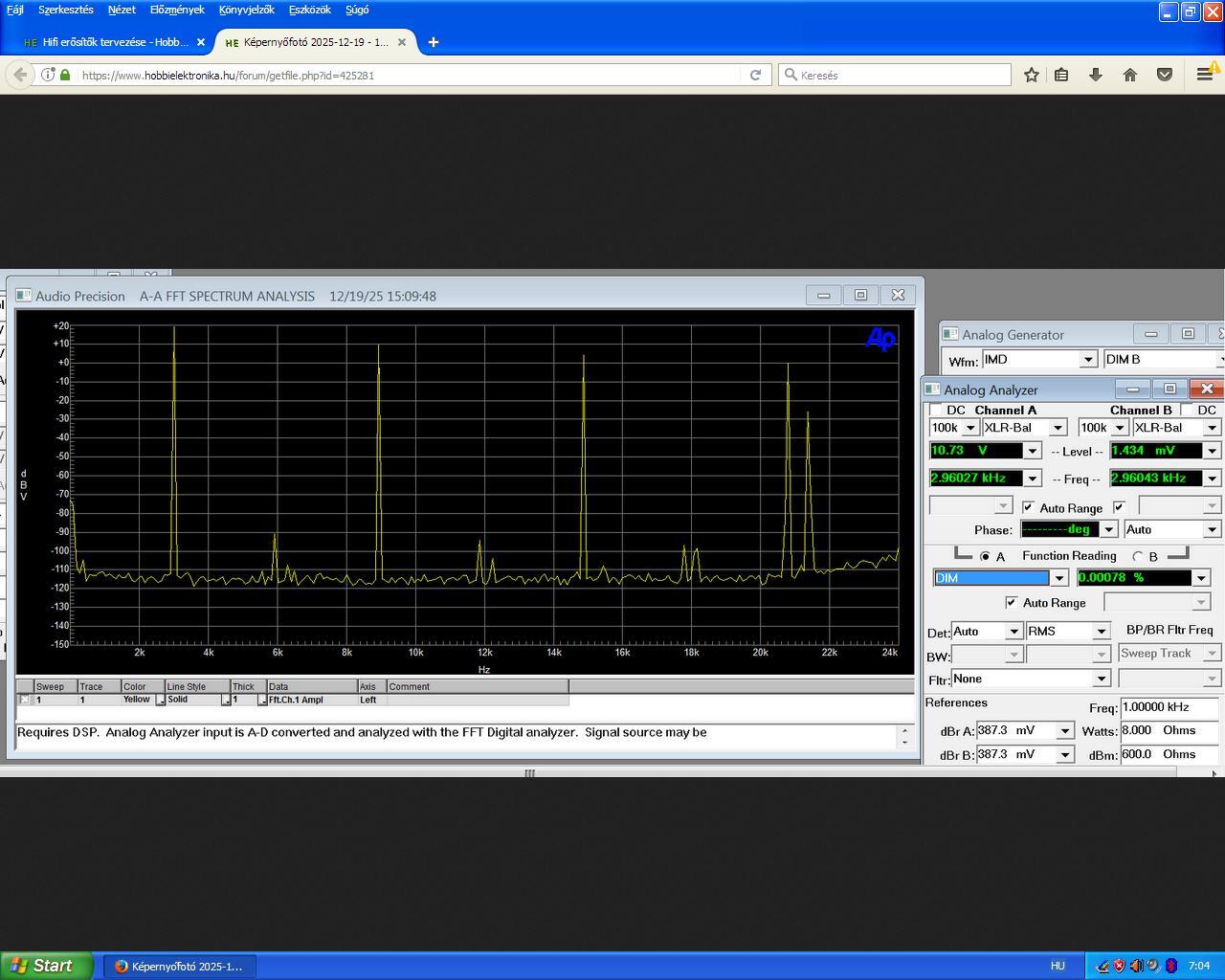Click the Windows Start button

[46, 966]
